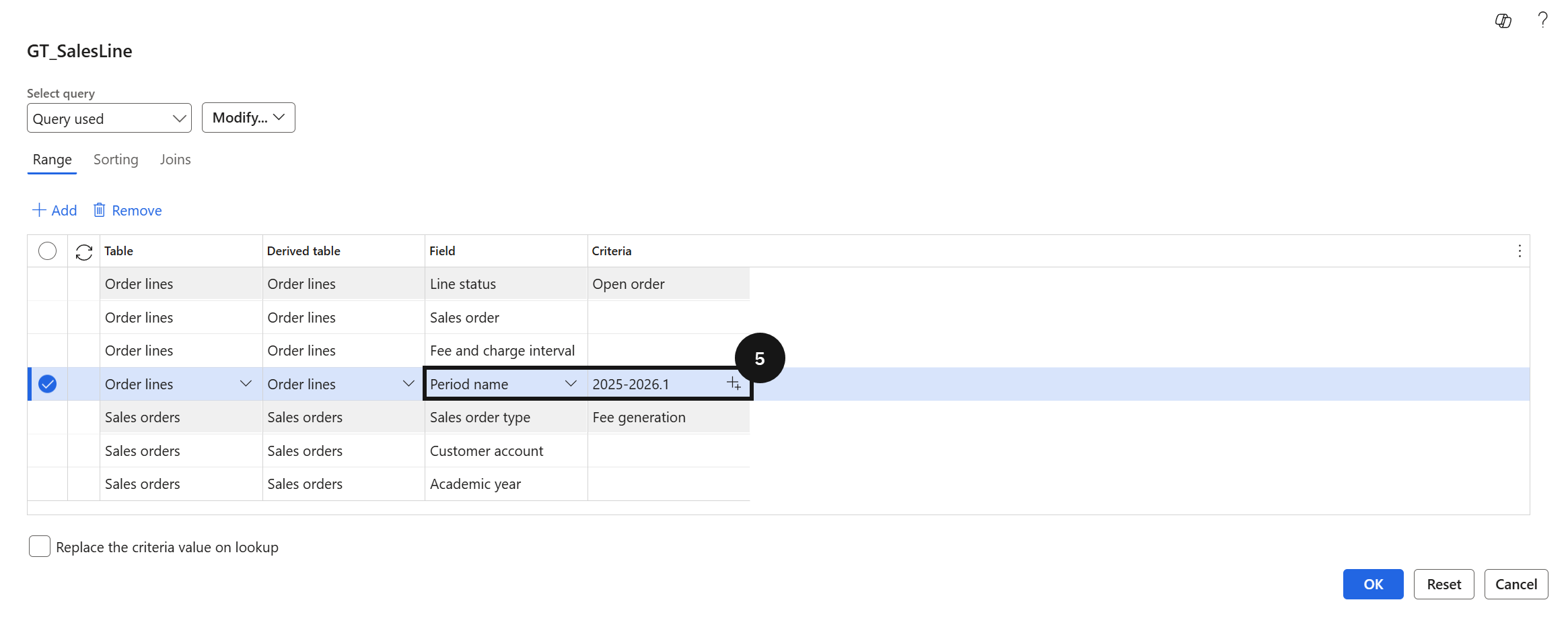Select the Open order criteria cell
Image resolution: width=1568 pixels, height=629 pixels.
pyautogui.click(x=669, y=284)
